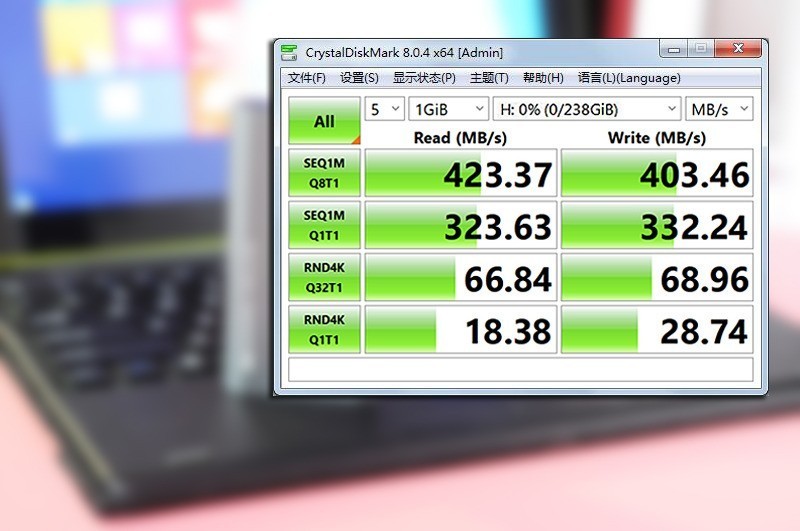Image resolution: width=800 pixels, height=531 pixels.
Task: Click the 18.38 read result
Action: click(461, 329)
